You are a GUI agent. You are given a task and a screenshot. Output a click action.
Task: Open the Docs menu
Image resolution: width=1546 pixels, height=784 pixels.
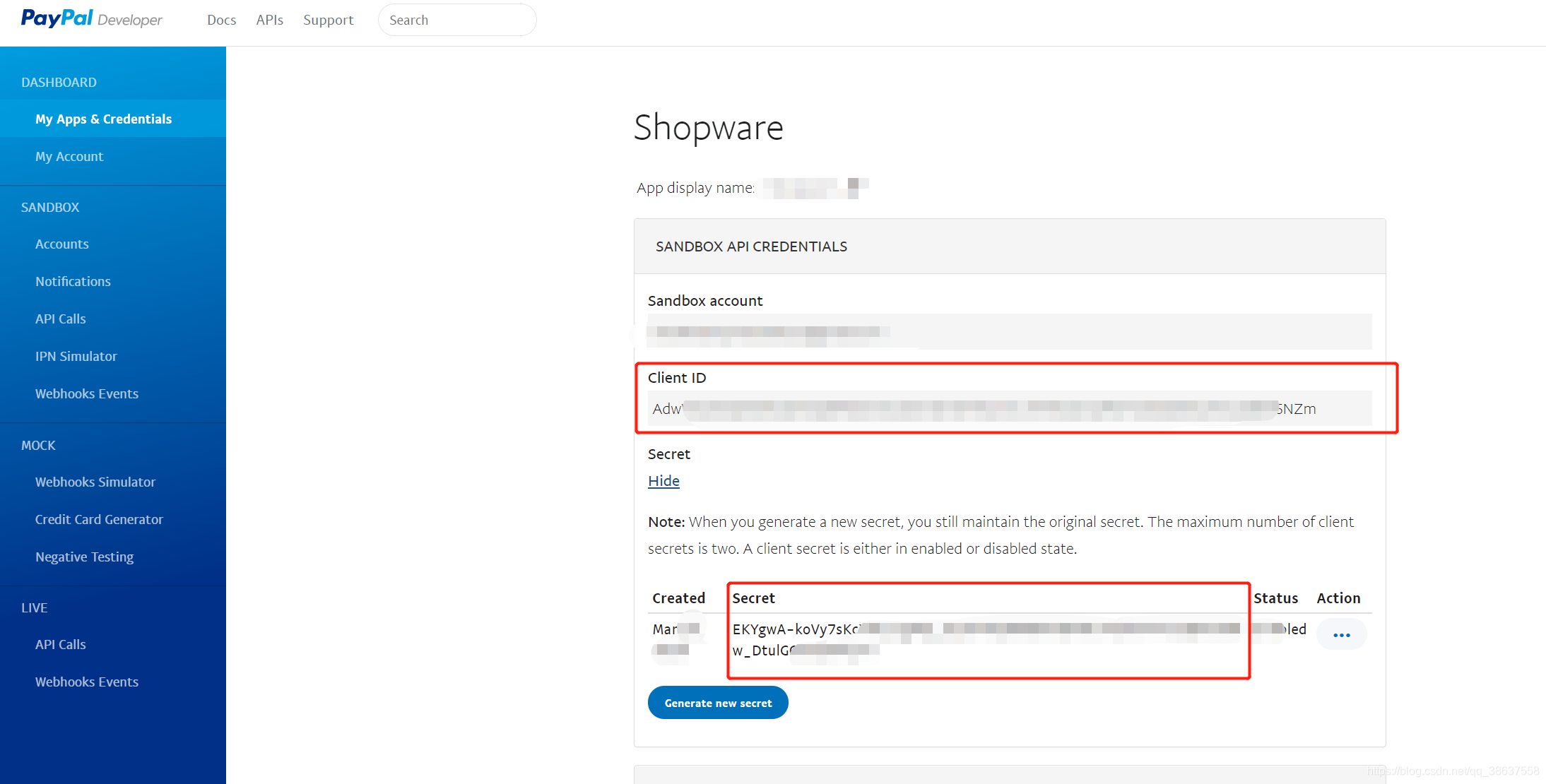coord(221,20)
